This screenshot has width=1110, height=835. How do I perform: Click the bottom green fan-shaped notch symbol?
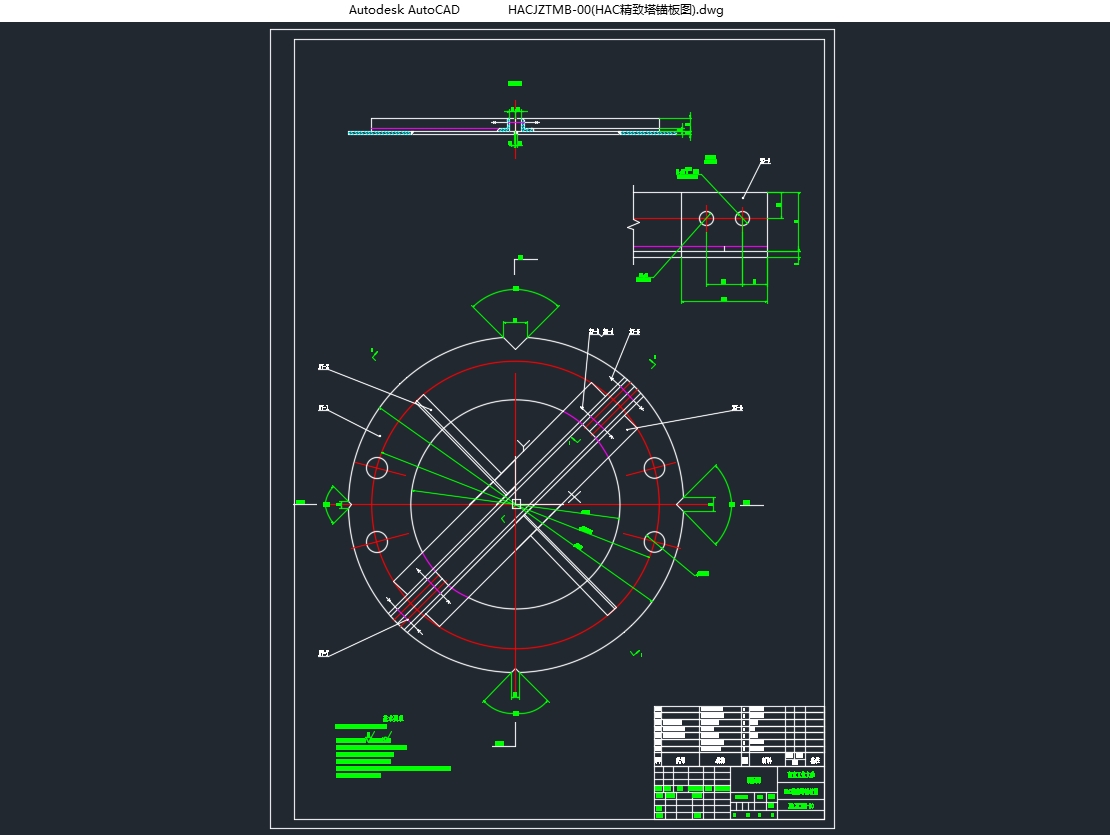coord(515,693)
